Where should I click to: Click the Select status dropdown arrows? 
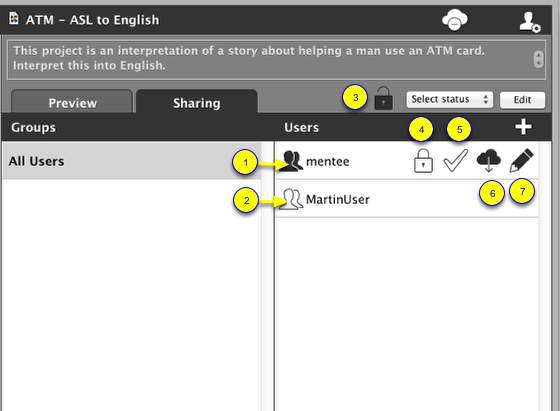coord(485,99)
